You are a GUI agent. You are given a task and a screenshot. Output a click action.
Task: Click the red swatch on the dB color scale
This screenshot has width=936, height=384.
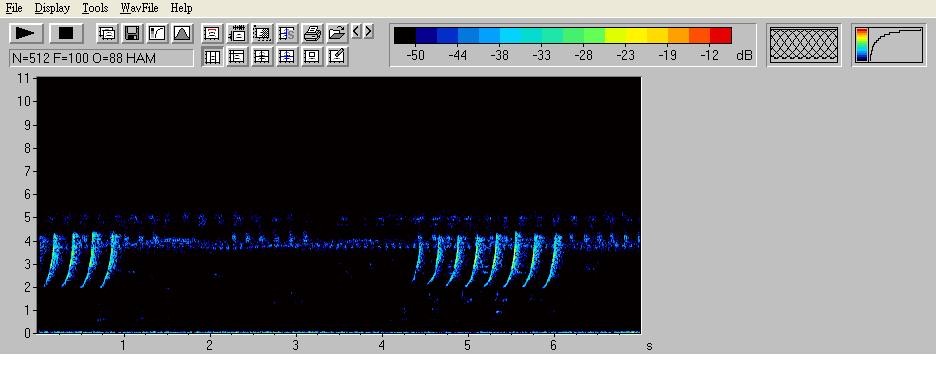tap(721, 35)
